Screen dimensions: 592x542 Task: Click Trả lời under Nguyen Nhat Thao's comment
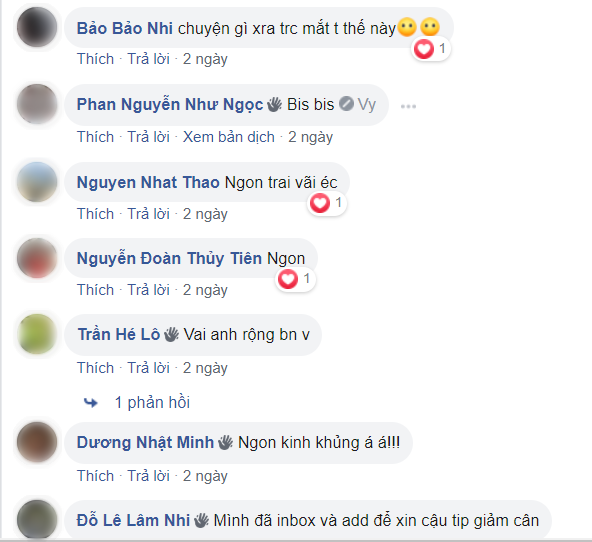coord(148,214)
